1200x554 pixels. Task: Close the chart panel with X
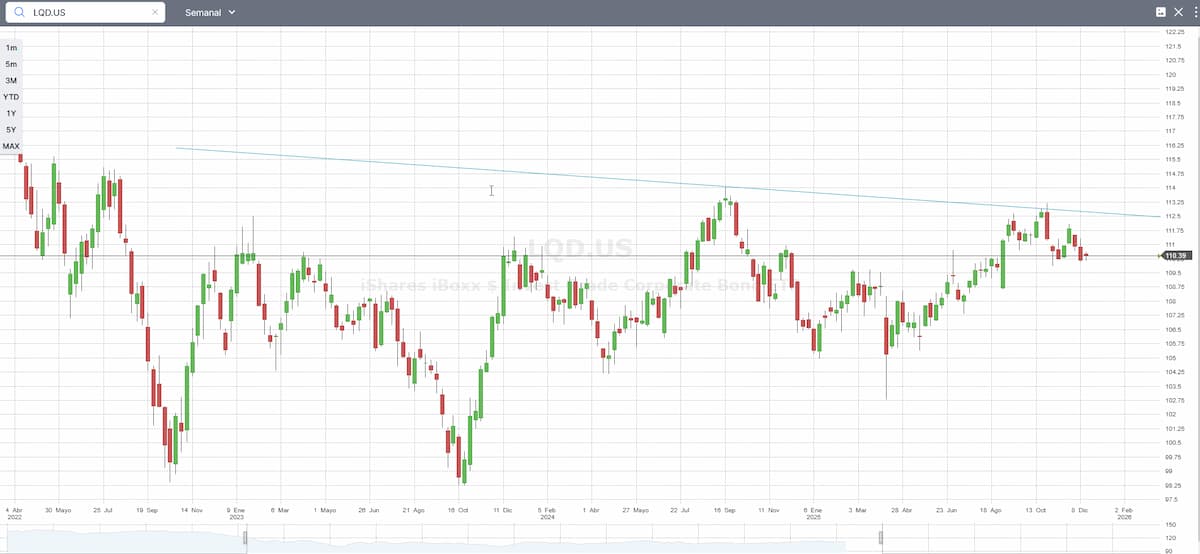pyautogui.click(x=1178, y=12)
